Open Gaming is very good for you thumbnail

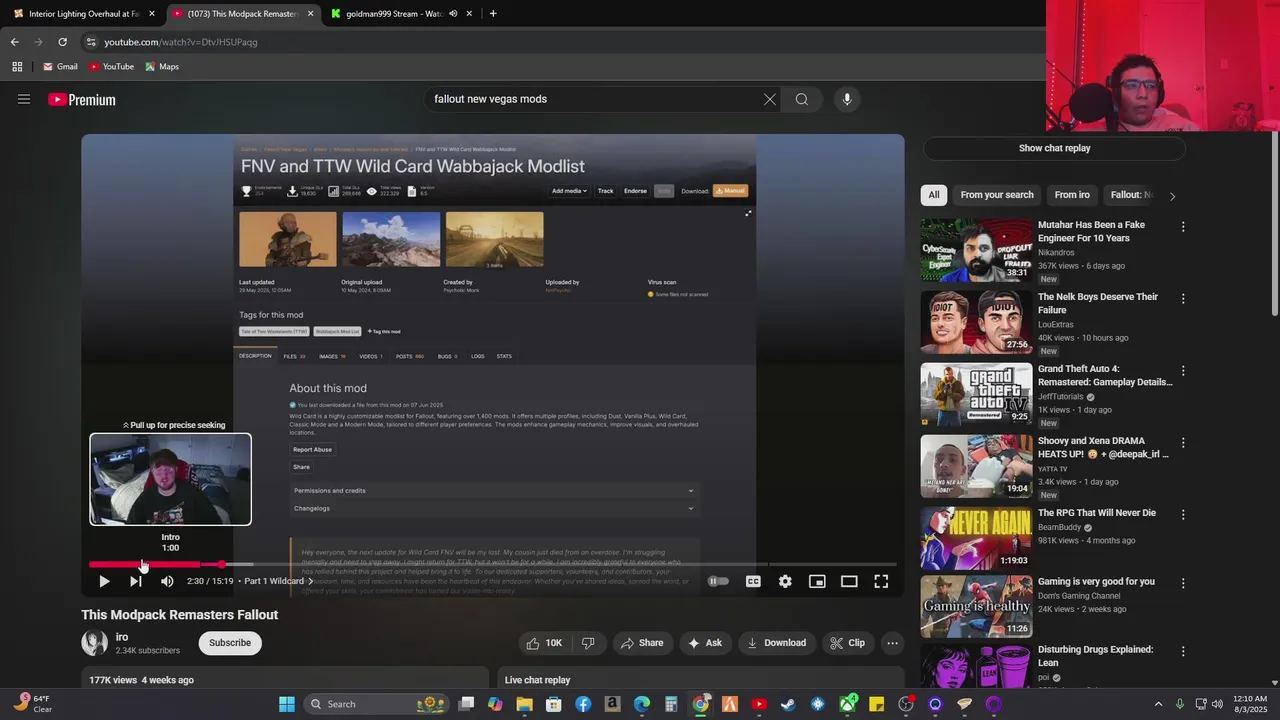976,606
